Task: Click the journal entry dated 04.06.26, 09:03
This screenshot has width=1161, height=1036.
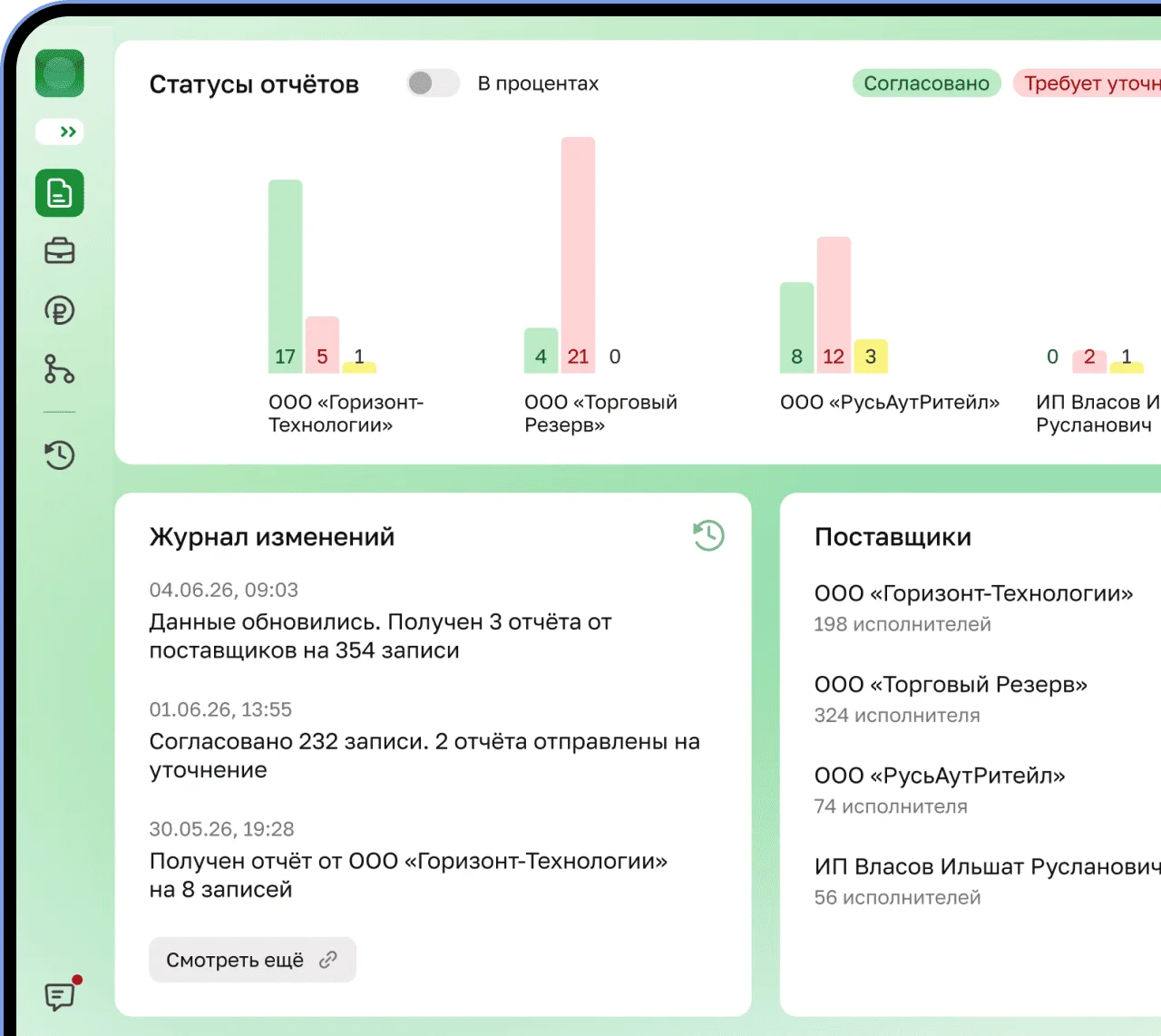Action: pos(224,590)
